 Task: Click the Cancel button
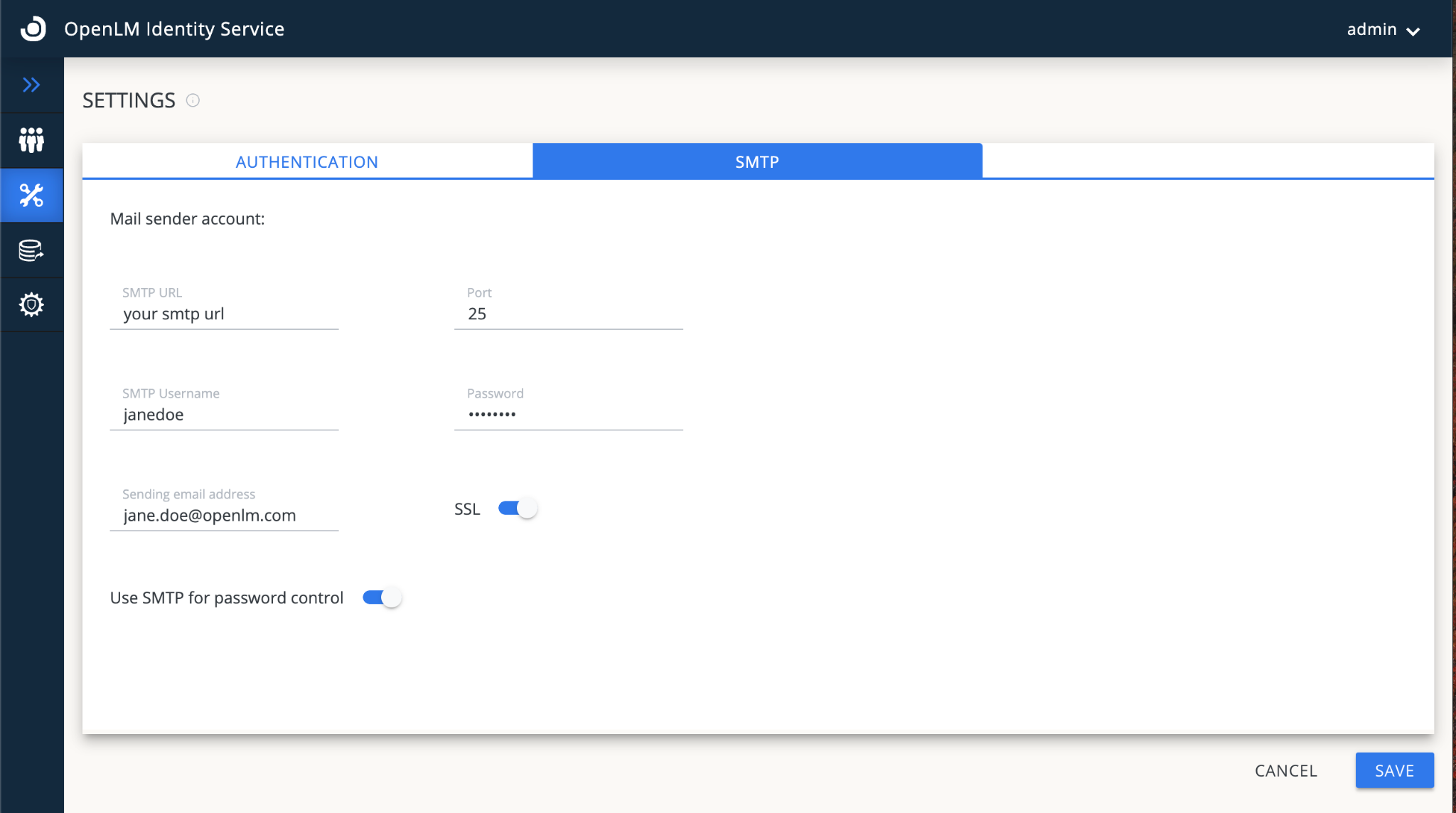point(1286,770)
